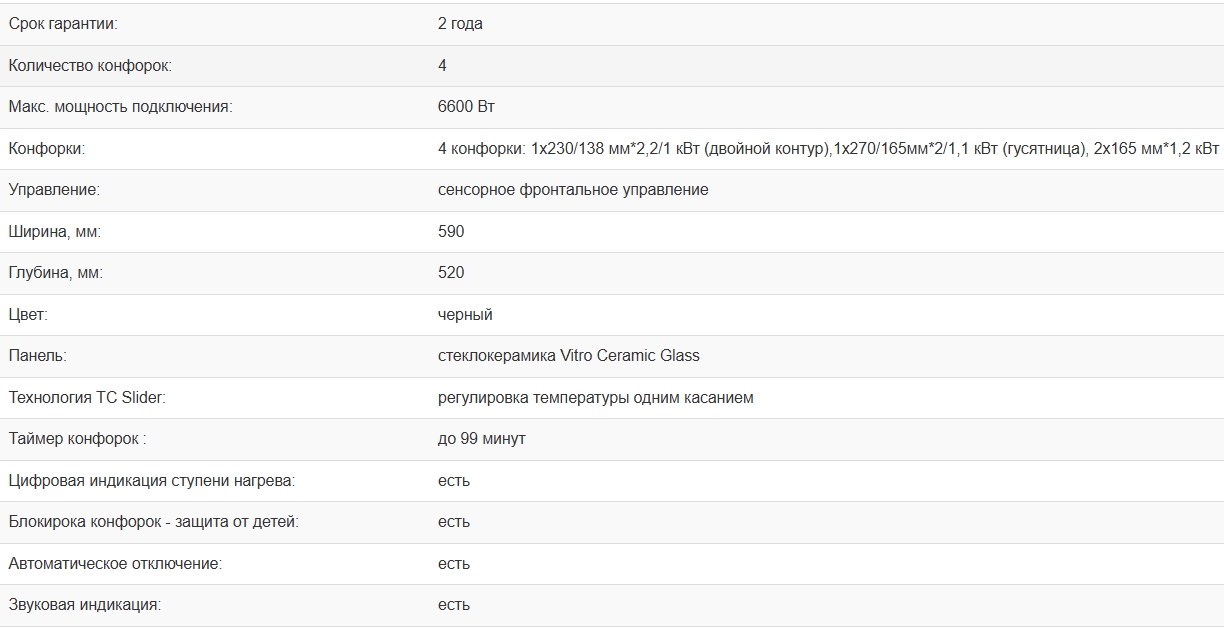Click the 'черный' color value

click(x=465, y=315)
